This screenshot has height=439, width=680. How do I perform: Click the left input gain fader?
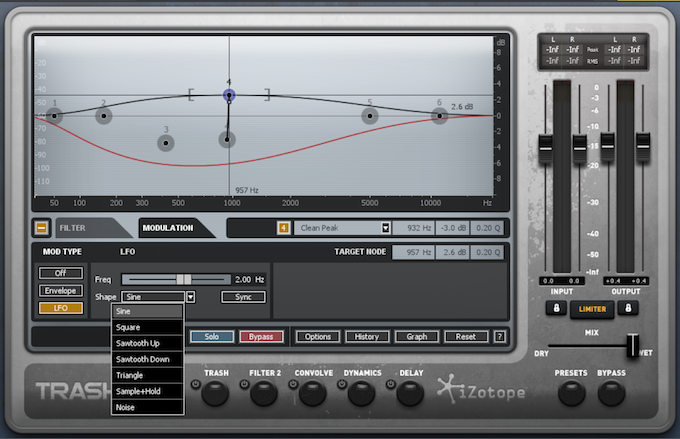coord(546,149)
